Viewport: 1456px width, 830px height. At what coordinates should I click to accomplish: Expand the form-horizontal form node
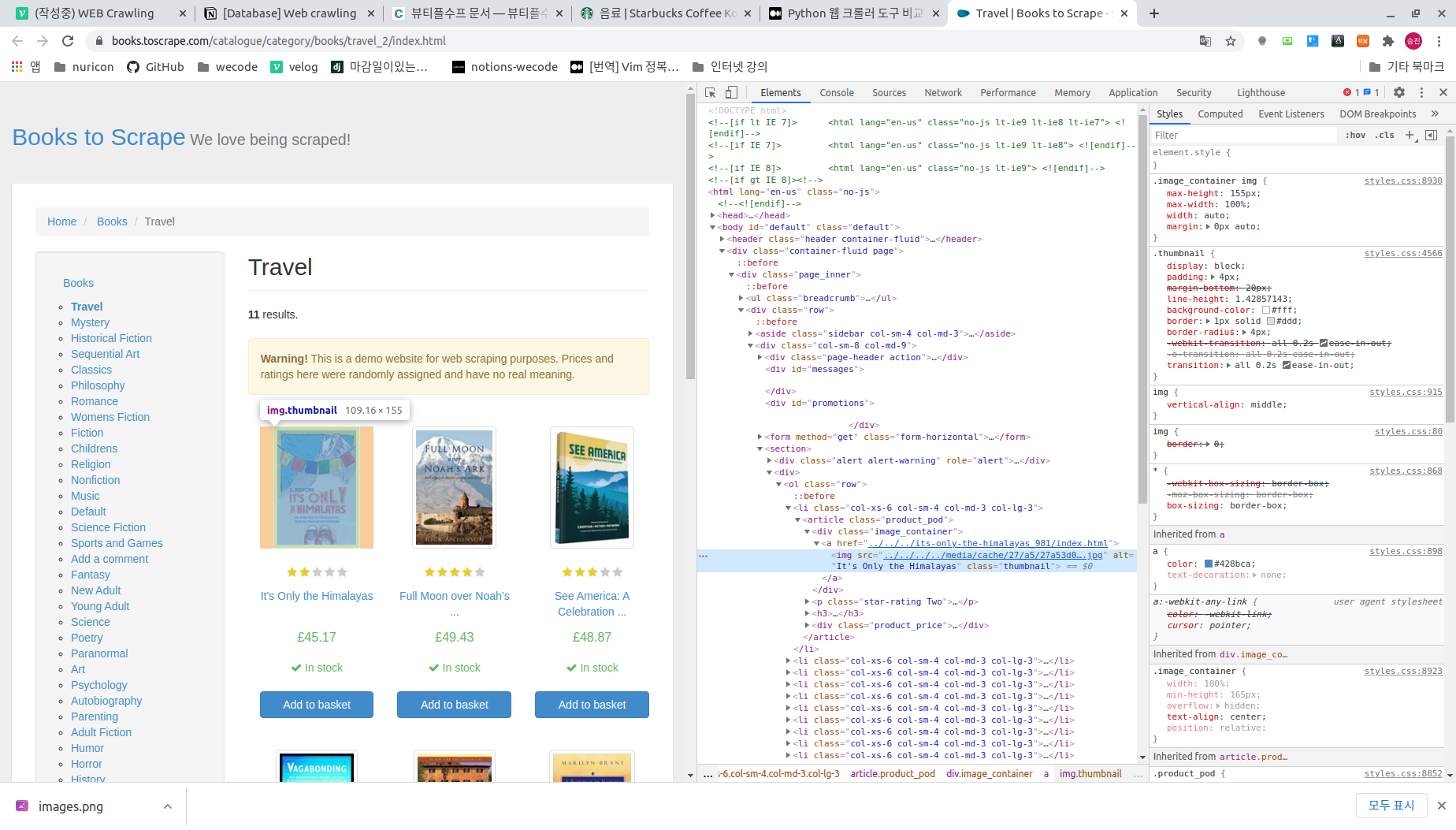point(760,437)
